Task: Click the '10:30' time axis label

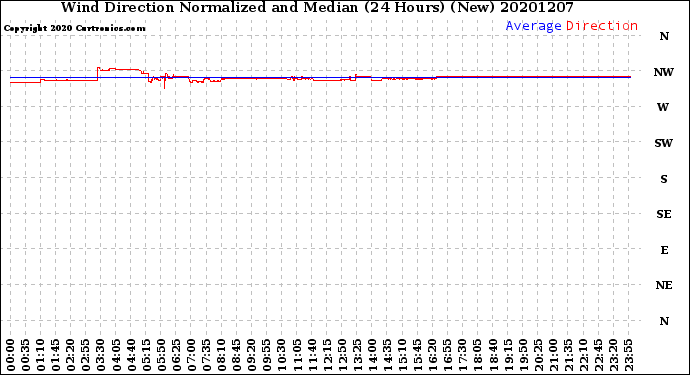Action: point(282,356)
